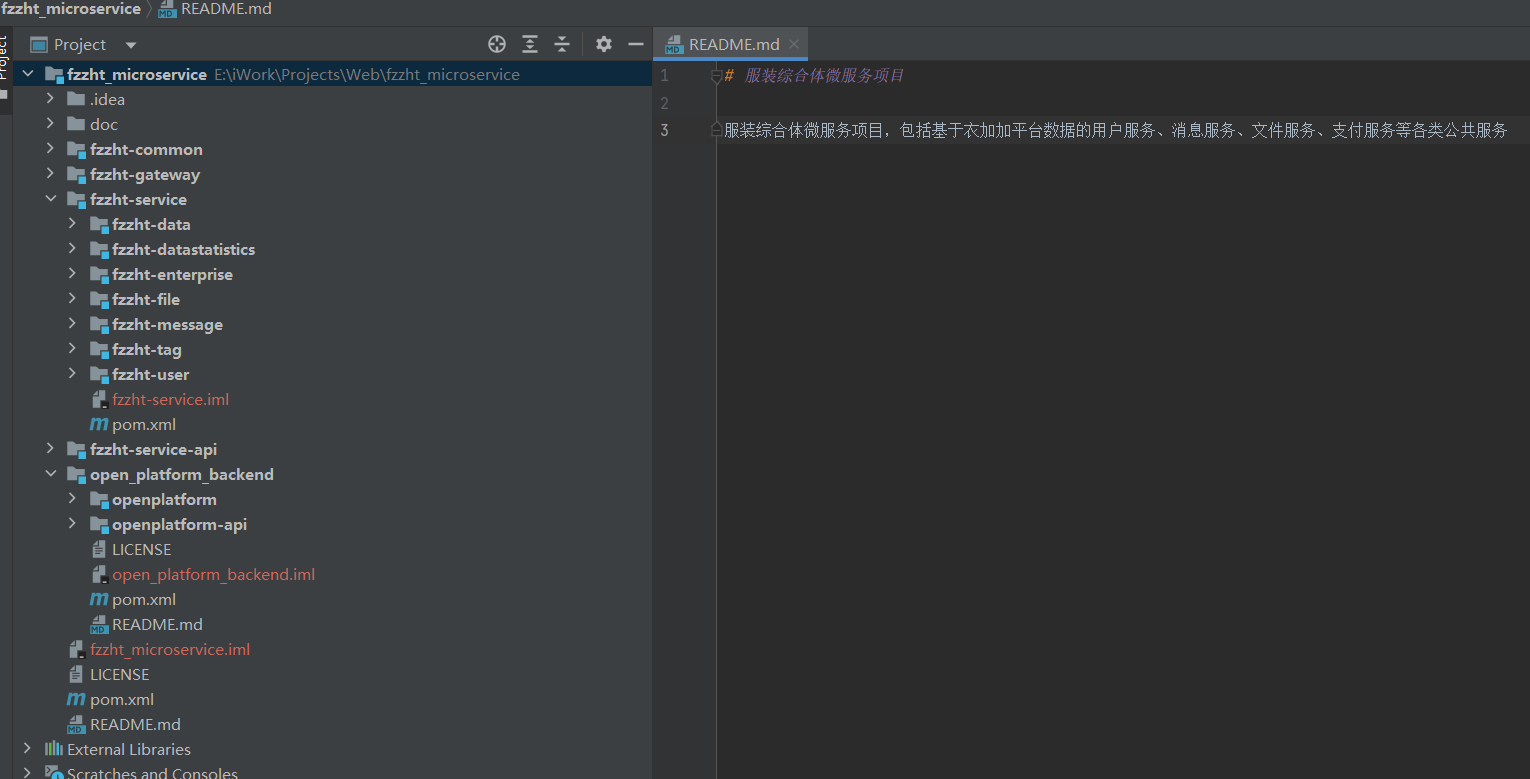Screen dimensions: 1530x779
Task: Expand the fzzht-enterprise module
Action: 72,274
